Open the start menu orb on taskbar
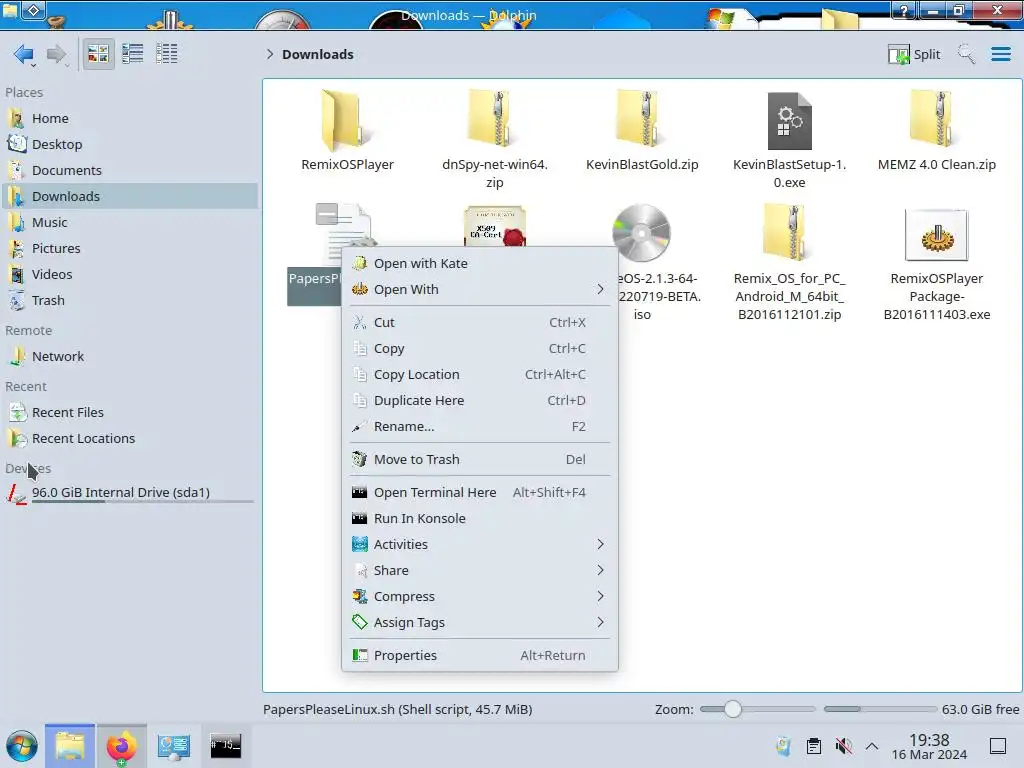This screenshot has height=768, width=1024. tap(22, 746)
